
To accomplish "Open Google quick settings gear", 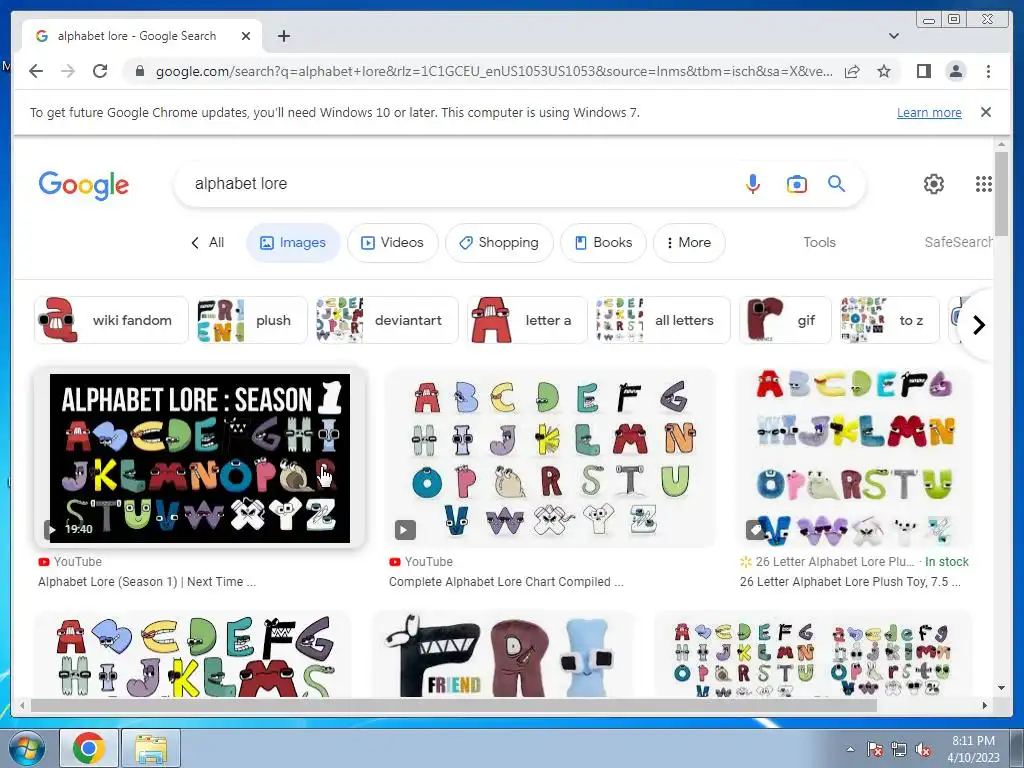I will click(933, 184).
